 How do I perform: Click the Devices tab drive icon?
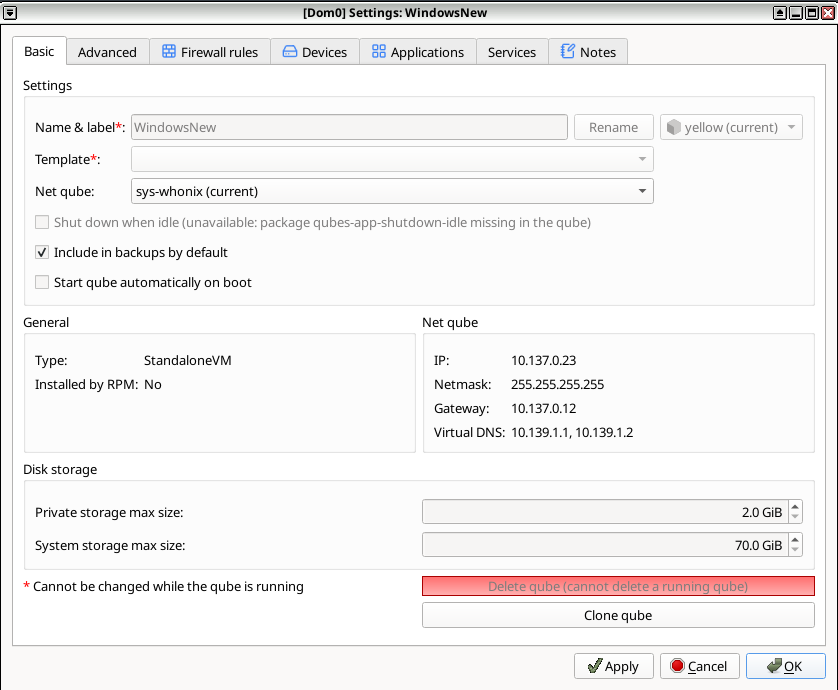coord(290,52)
